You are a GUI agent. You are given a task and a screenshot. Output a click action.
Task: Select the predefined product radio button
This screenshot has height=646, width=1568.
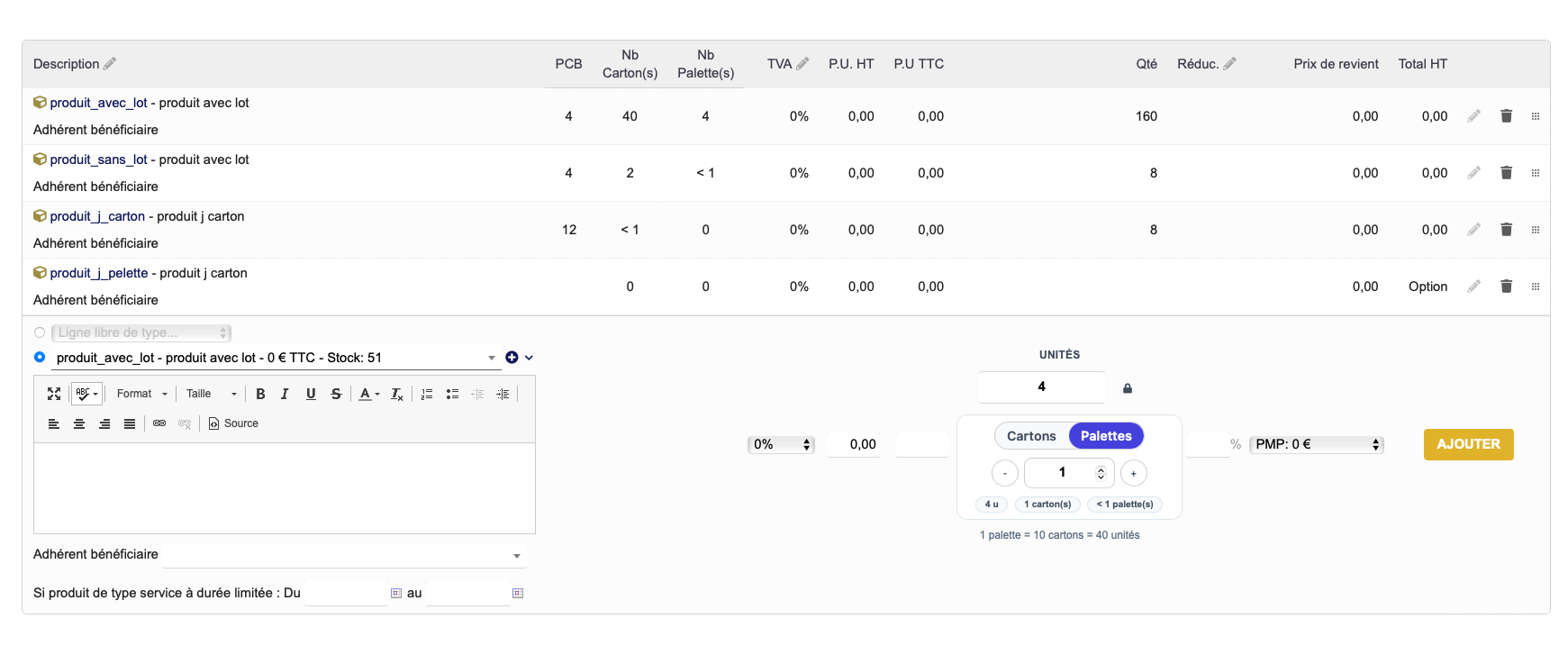[x=40, y=358]
